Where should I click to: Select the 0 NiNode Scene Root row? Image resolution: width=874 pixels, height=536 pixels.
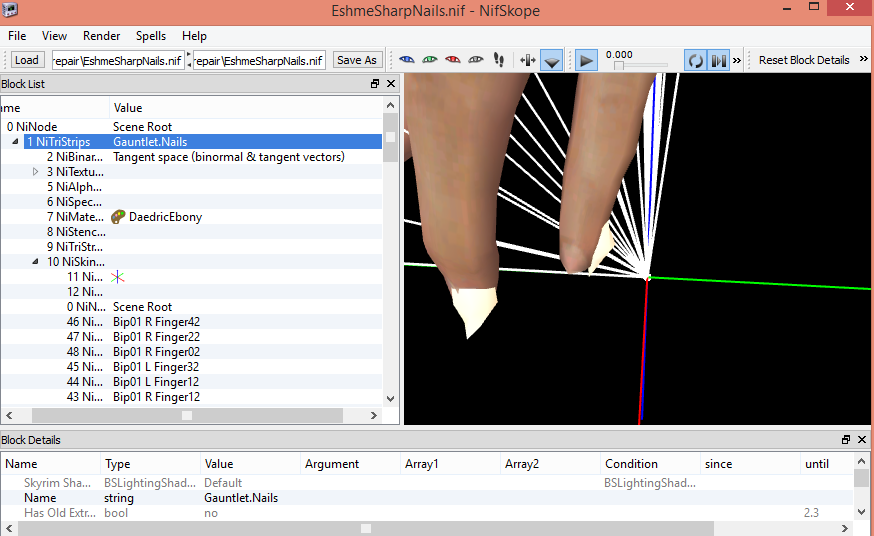[191, 126]
